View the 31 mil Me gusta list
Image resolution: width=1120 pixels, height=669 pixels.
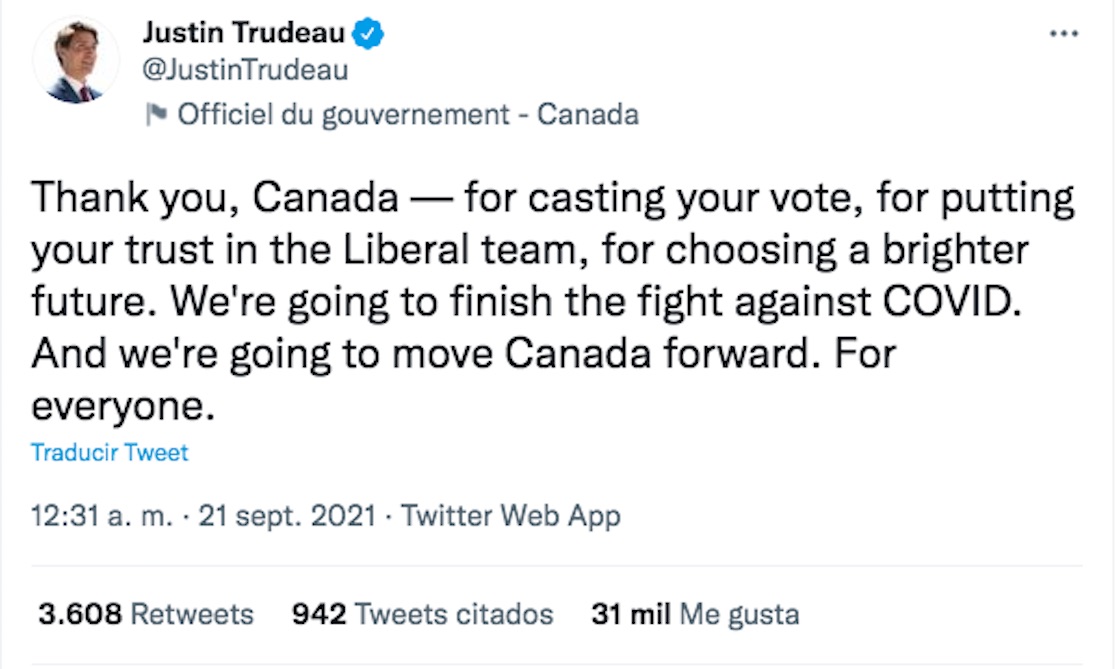tap(695, 613)
